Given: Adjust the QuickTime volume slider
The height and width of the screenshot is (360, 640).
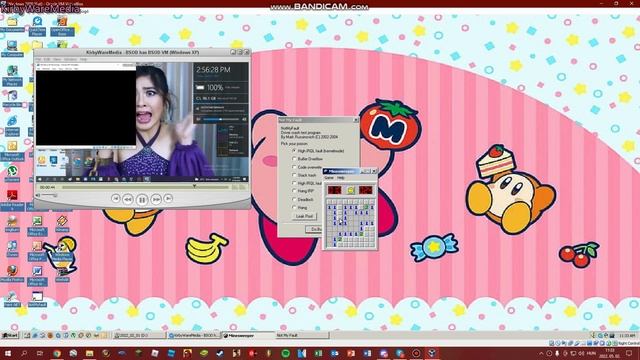Looking at the screenshot, I should point(48,196).
